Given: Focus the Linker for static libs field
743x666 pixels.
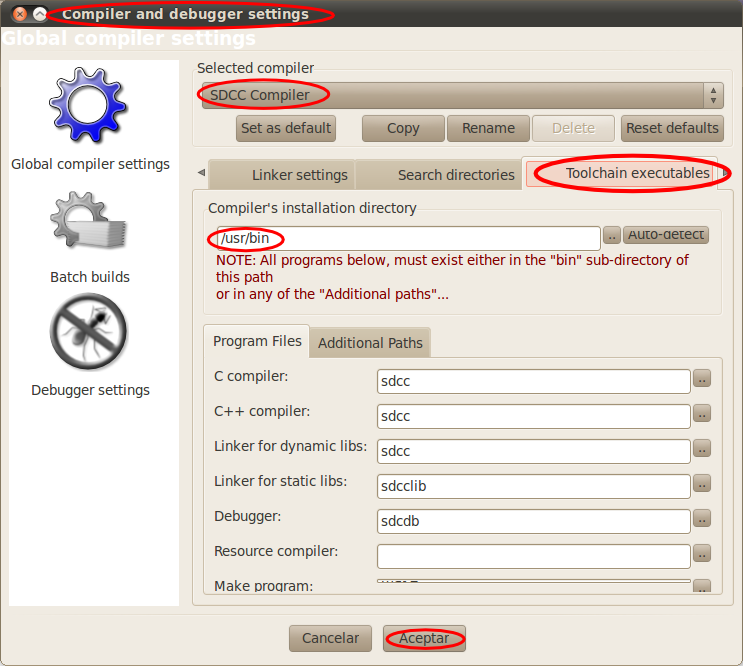Looking at the screenshot, I should (x=534, y=486).
